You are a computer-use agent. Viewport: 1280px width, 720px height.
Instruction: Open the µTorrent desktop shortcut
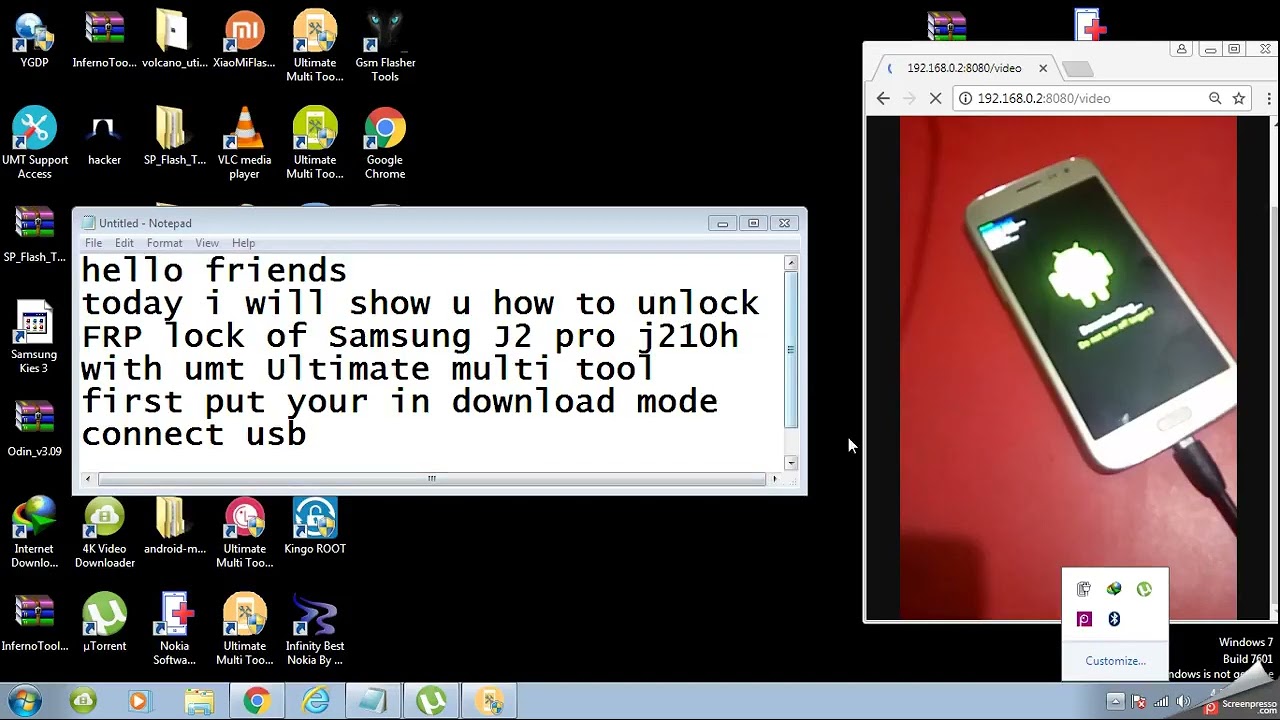point(104,624)
